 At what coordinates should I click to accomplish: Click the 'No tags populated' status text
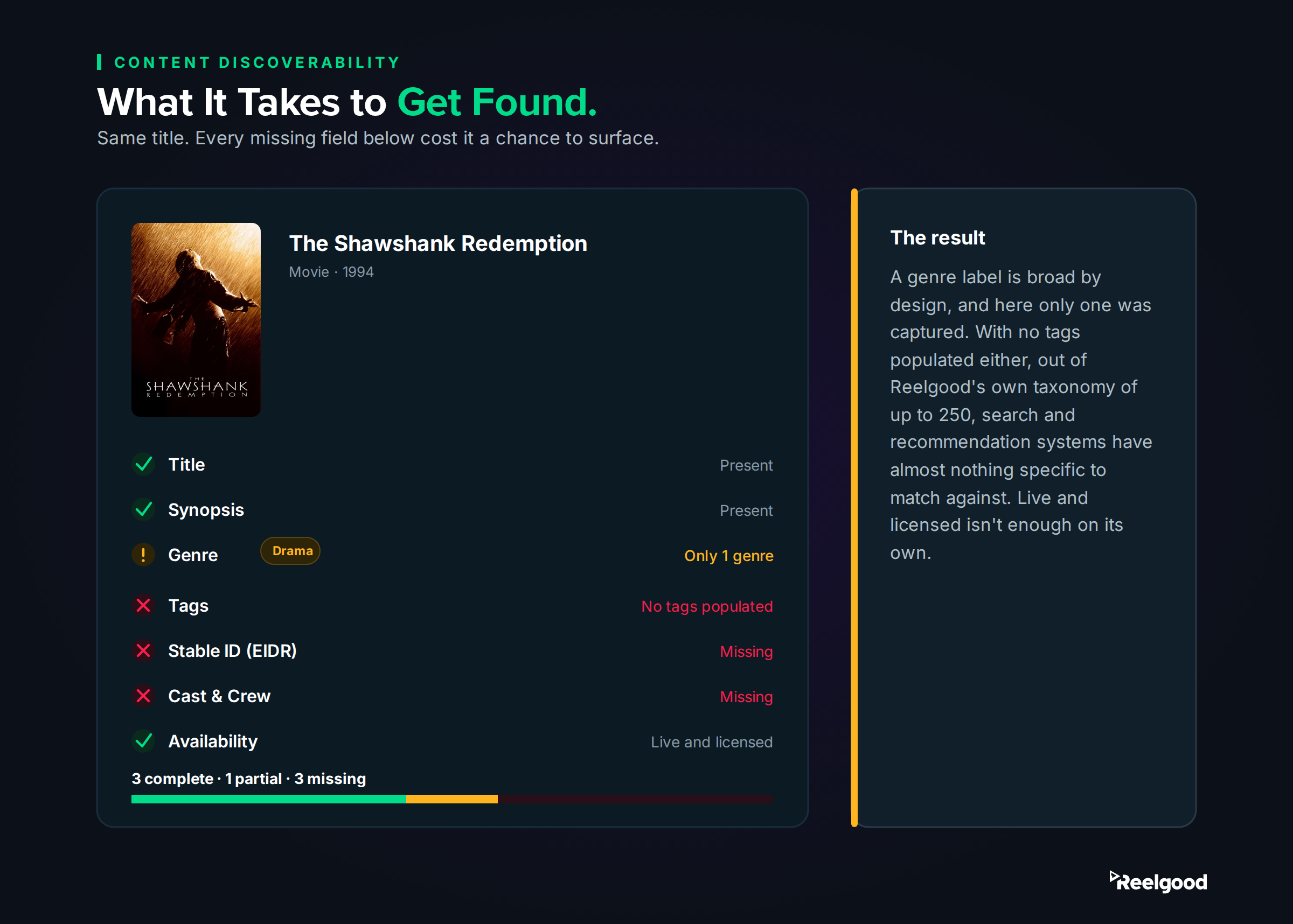[707, 606]
